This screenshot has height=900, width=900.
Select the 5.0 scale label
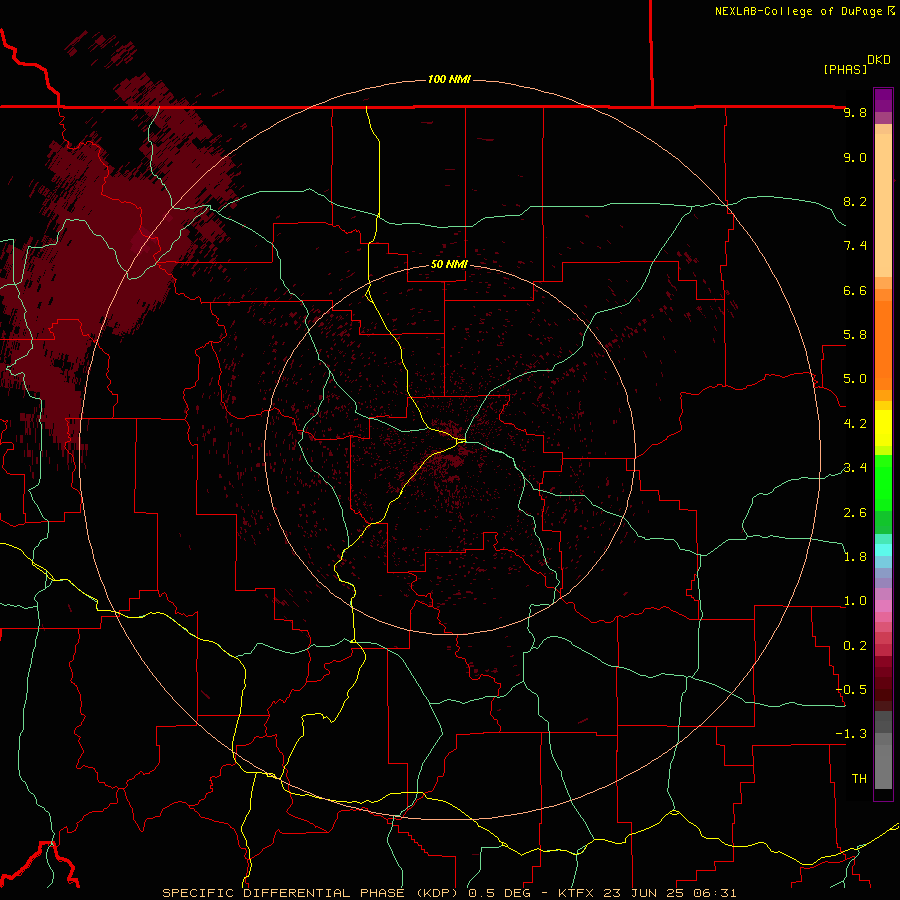point(855,379)
